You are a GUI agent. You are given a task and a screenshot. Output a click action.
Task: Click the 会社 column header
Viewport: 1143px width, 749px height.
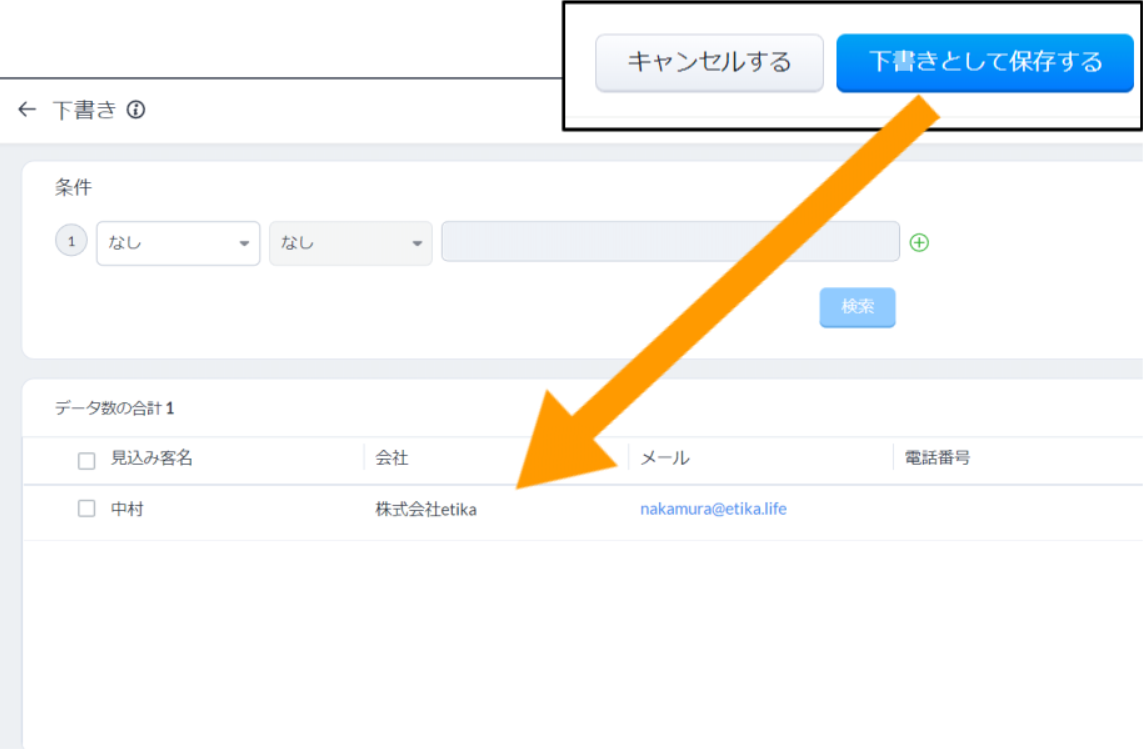(391, 458)
